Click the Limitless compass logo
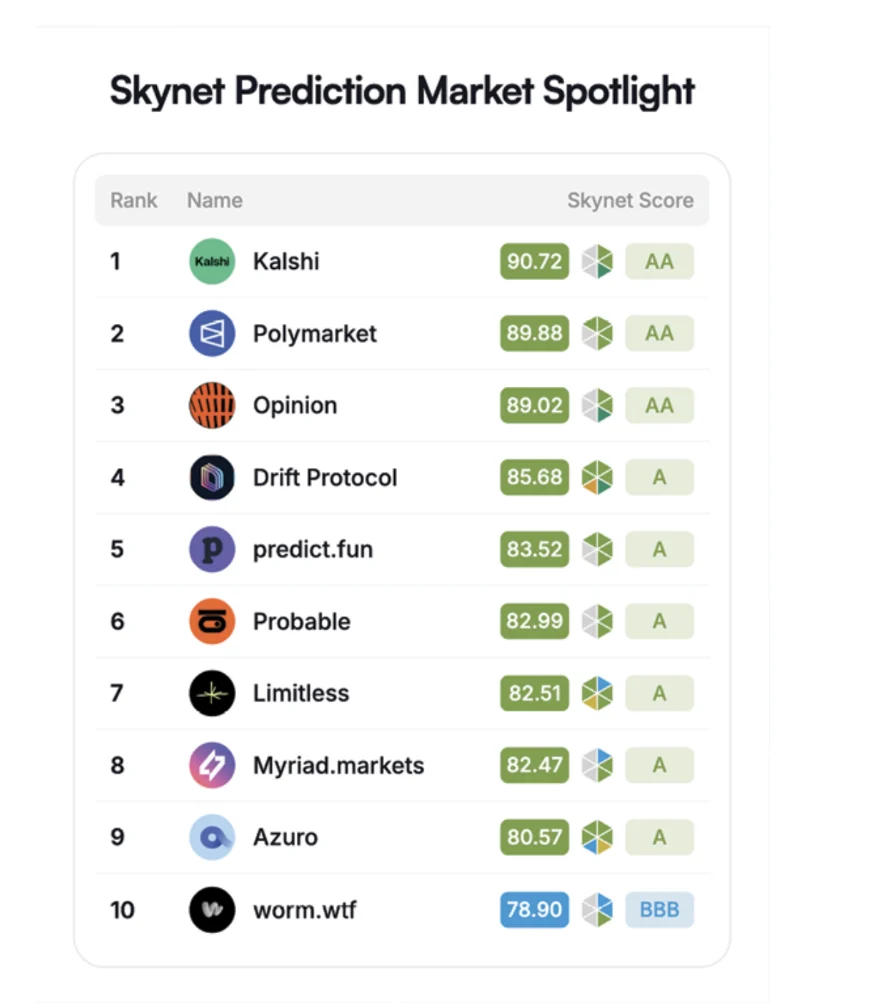 click(x=211, y=693)
